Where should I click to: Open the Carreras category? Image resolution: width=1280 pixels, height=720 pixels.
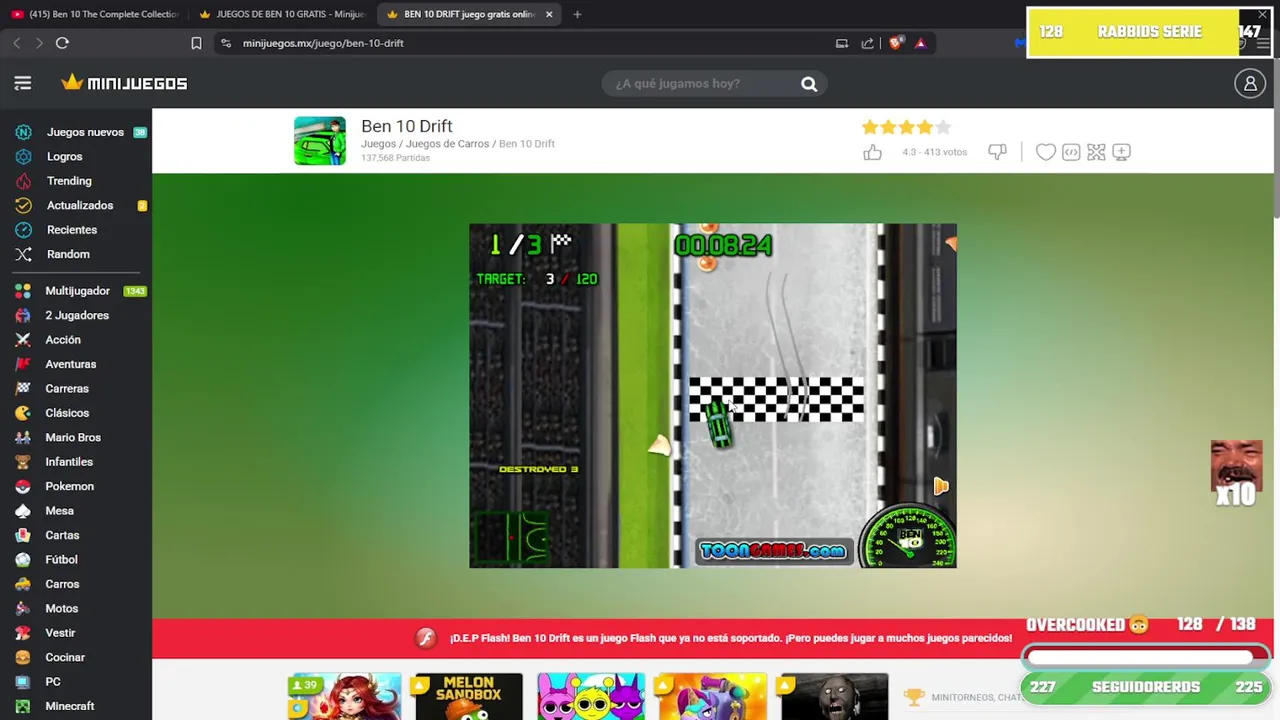tap(67, 389)
